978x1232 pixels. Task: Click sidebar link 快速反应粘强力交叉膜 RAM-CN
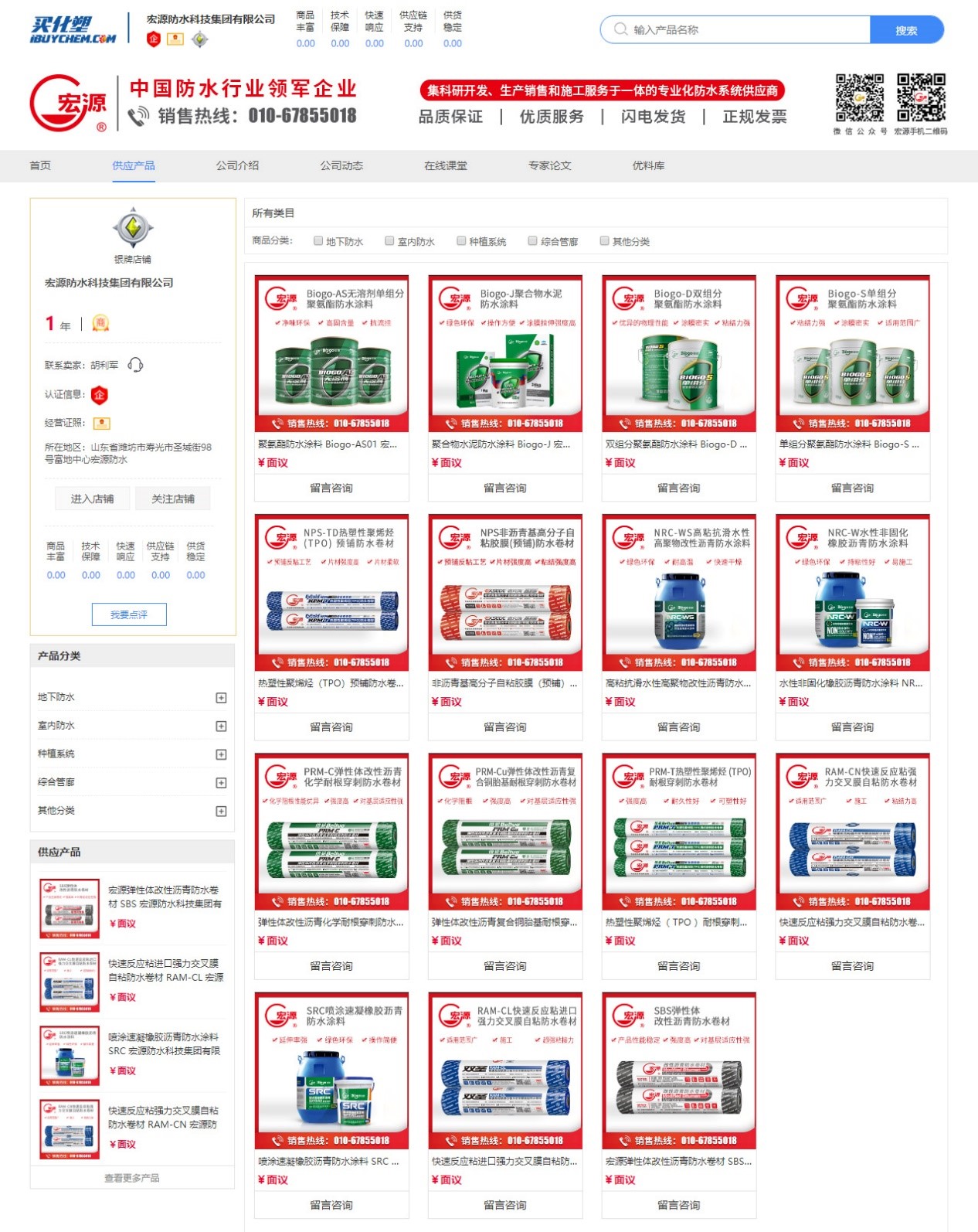pos(164,1118)
